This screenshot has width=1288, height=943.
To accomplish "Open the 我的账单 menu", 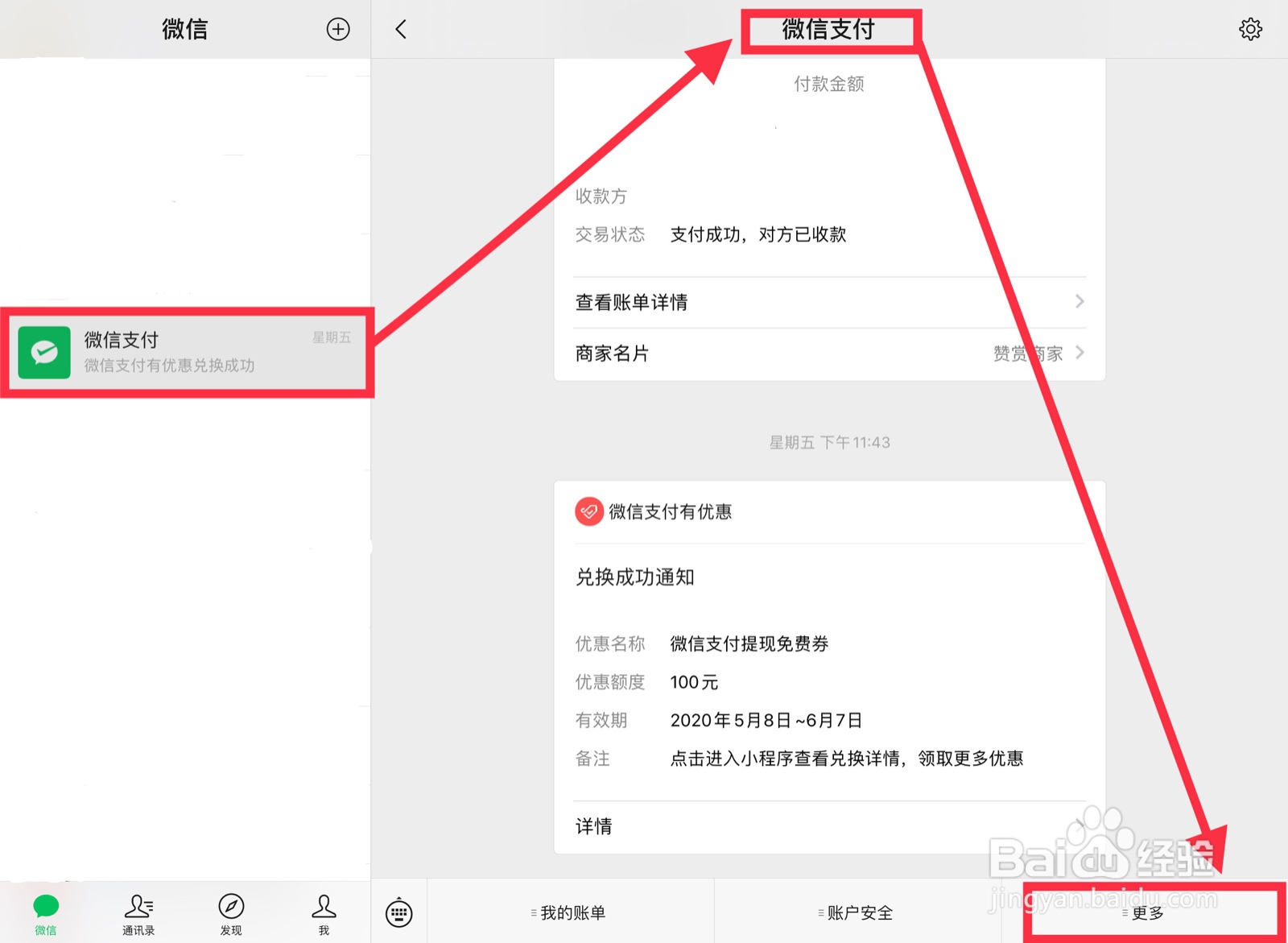I will coord(570,912).
